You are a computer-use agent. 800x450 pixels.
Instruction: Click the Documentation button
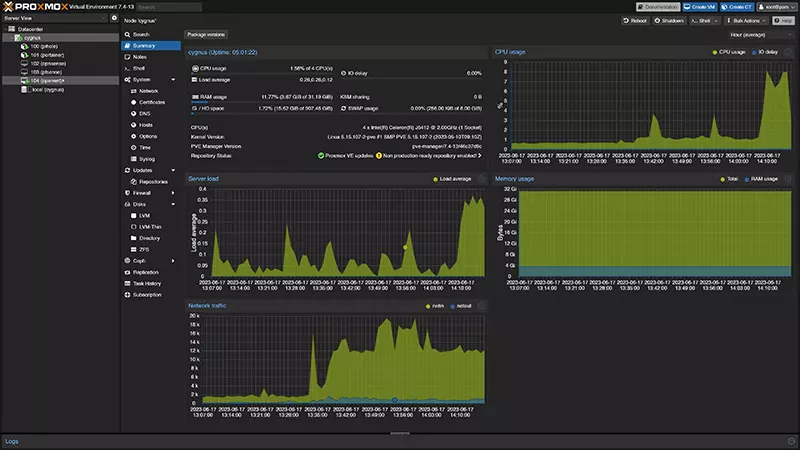coord(658,7)
